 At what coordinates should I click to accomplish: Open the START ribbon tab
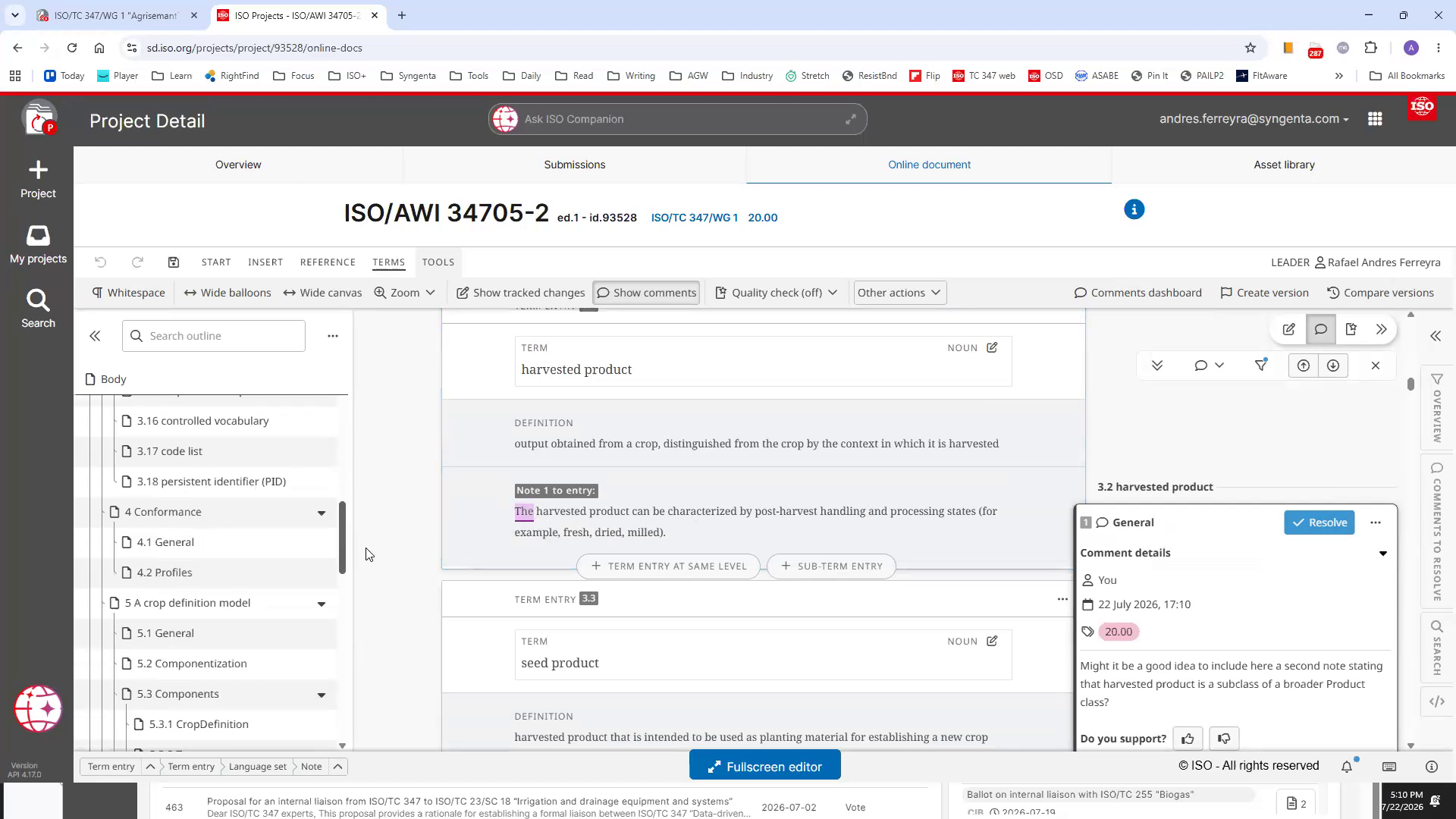pyautogui.click(x=216, y=262)
